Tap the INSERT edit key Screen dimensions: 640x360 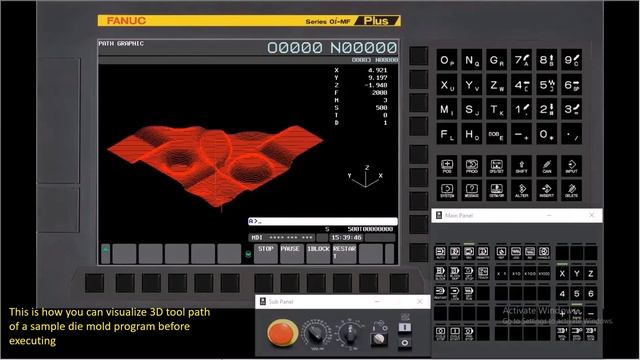click(x=547, y=191)
